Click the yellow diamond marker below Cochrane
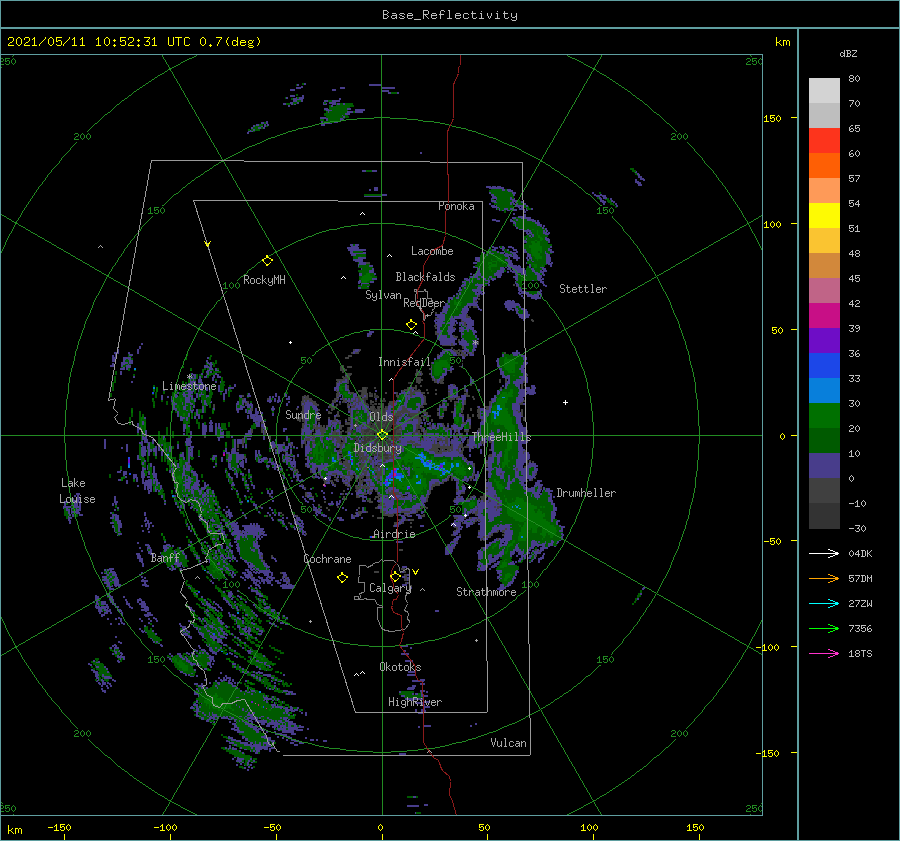Viewport: 900px width, 841px height. click(342, 578)
